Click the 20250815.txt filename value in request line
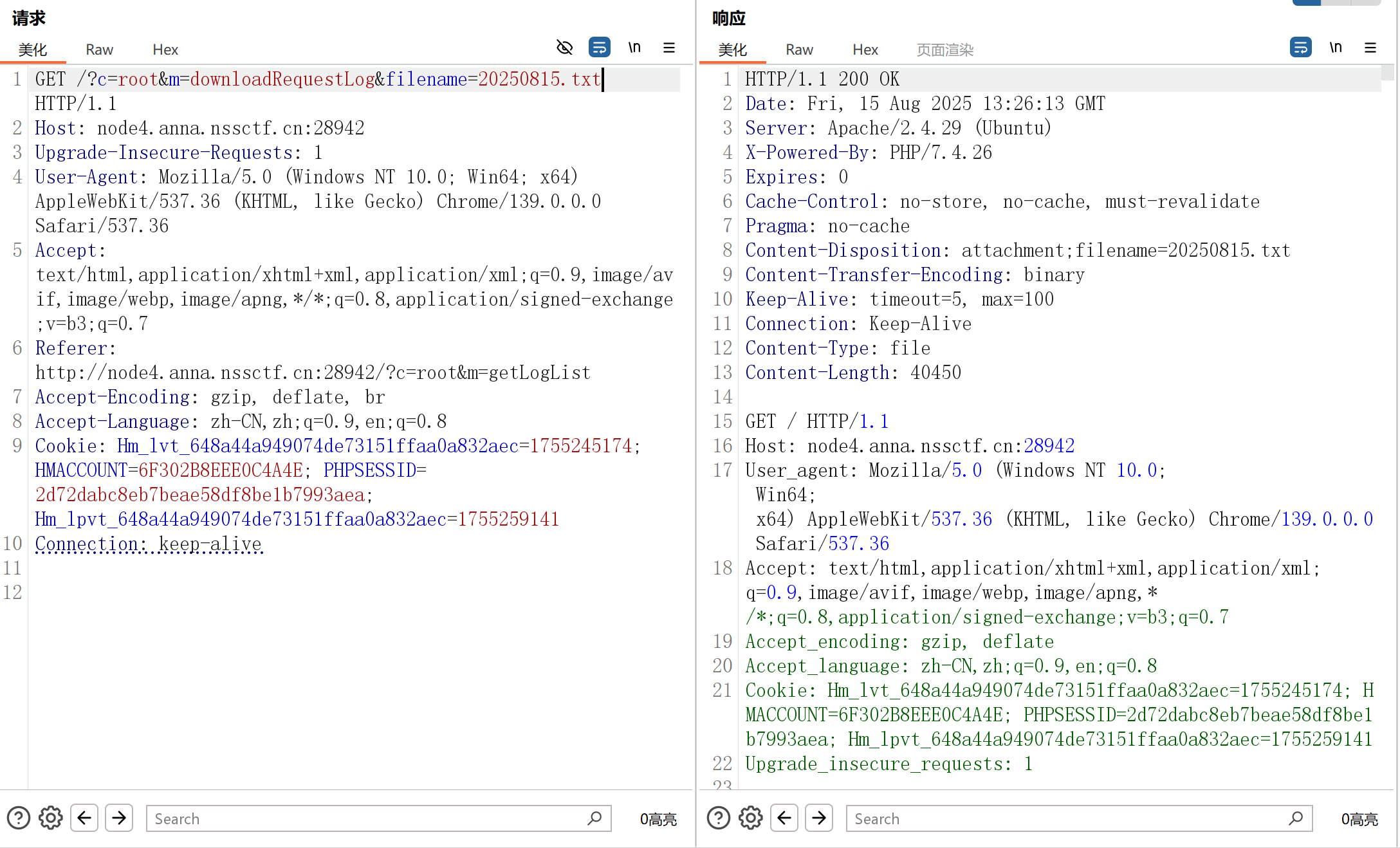This screenshot has width=1400, height=848. point(539,79)
